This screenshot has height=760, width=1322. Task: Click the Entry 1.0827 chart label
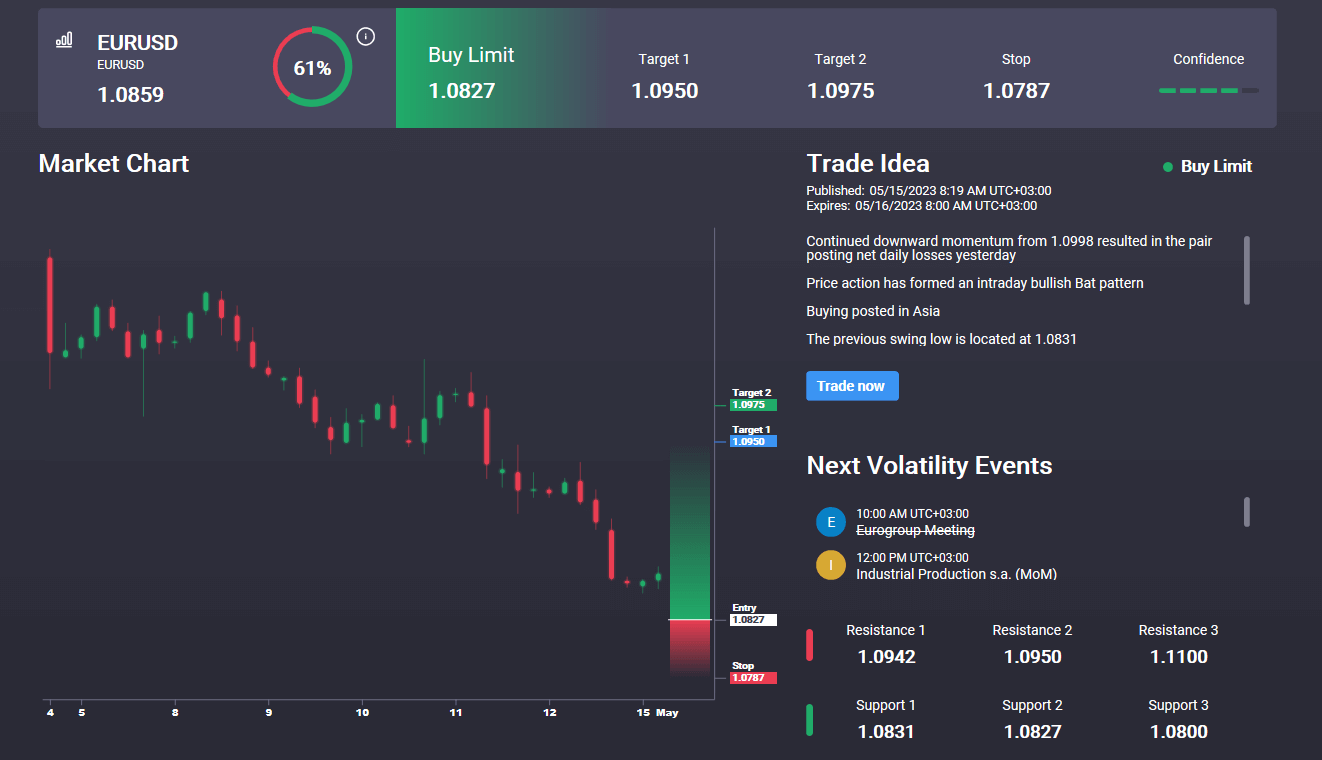click(x=753, y=614)
